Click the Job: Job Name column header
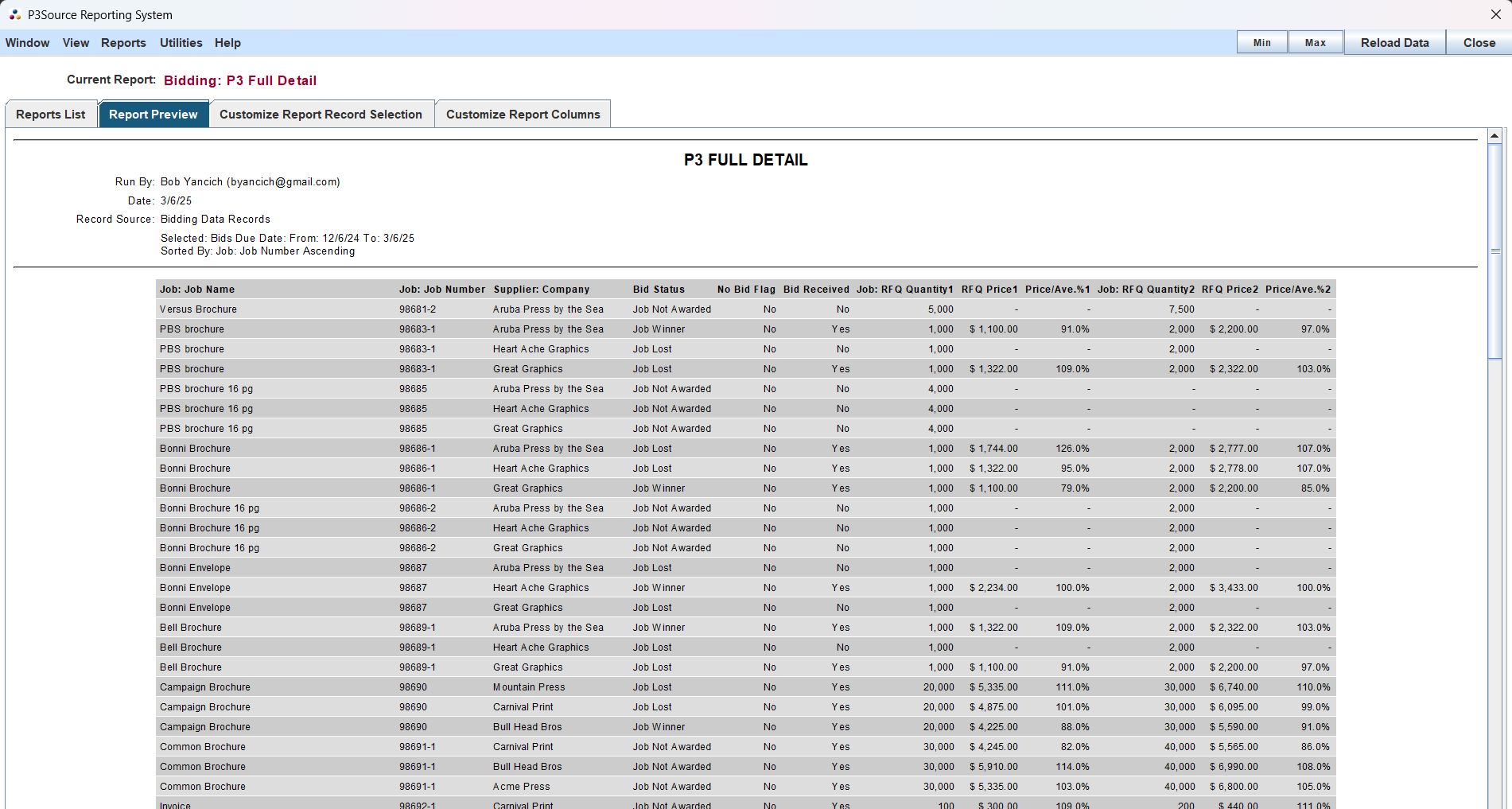1512x809 pixels. [x=197, y=290]
